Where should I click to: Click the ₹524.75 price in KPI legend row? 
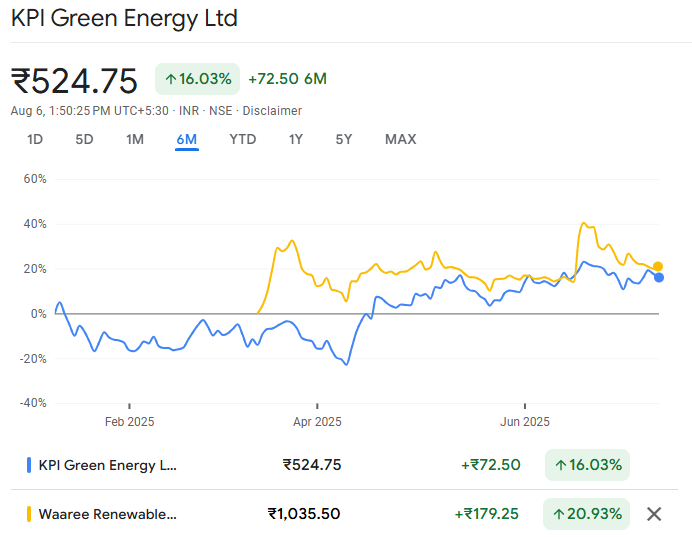(312, 465)
